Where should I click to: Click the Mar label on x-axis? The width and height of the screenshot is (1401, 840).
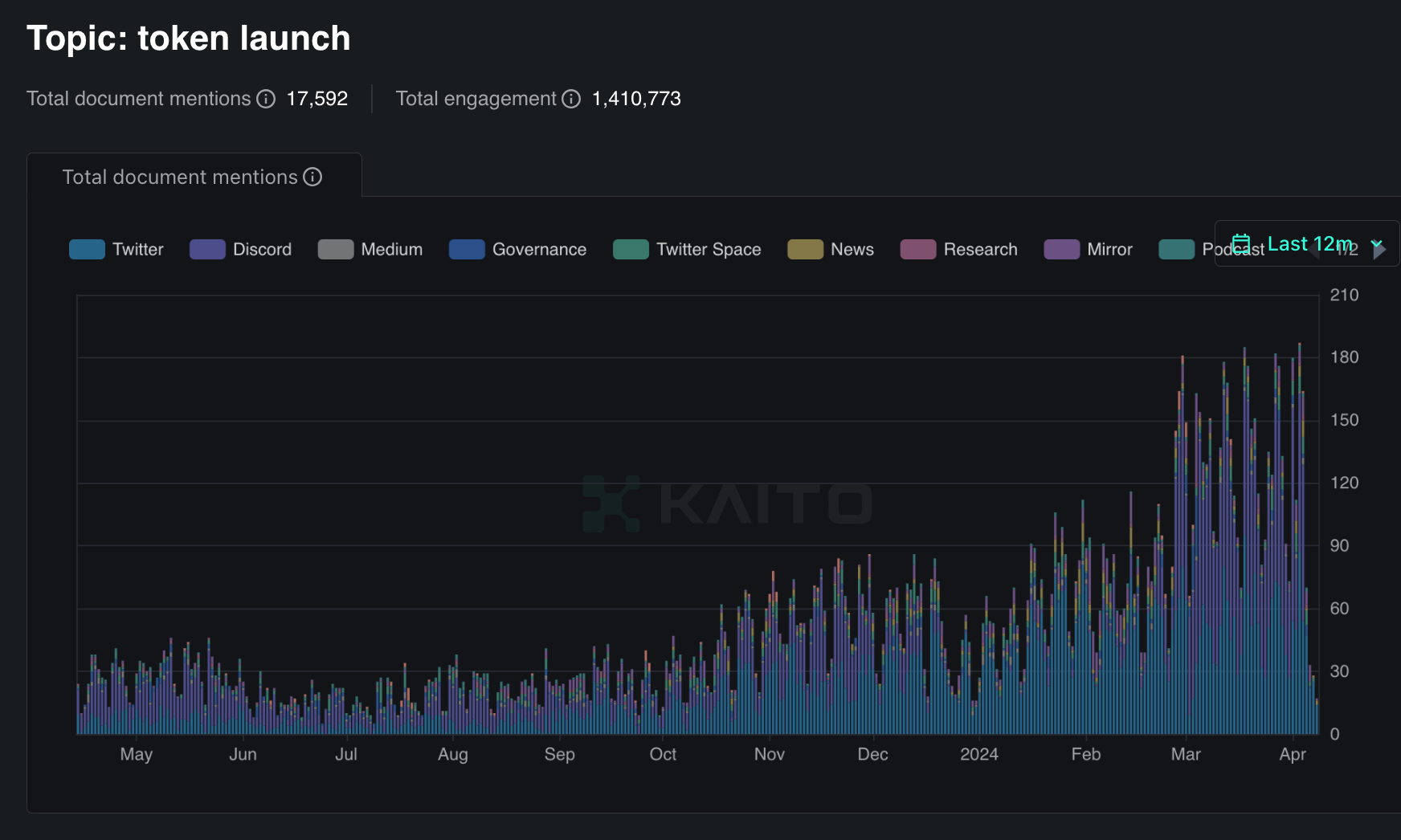pyautogui.click(x=1186, y=754)
